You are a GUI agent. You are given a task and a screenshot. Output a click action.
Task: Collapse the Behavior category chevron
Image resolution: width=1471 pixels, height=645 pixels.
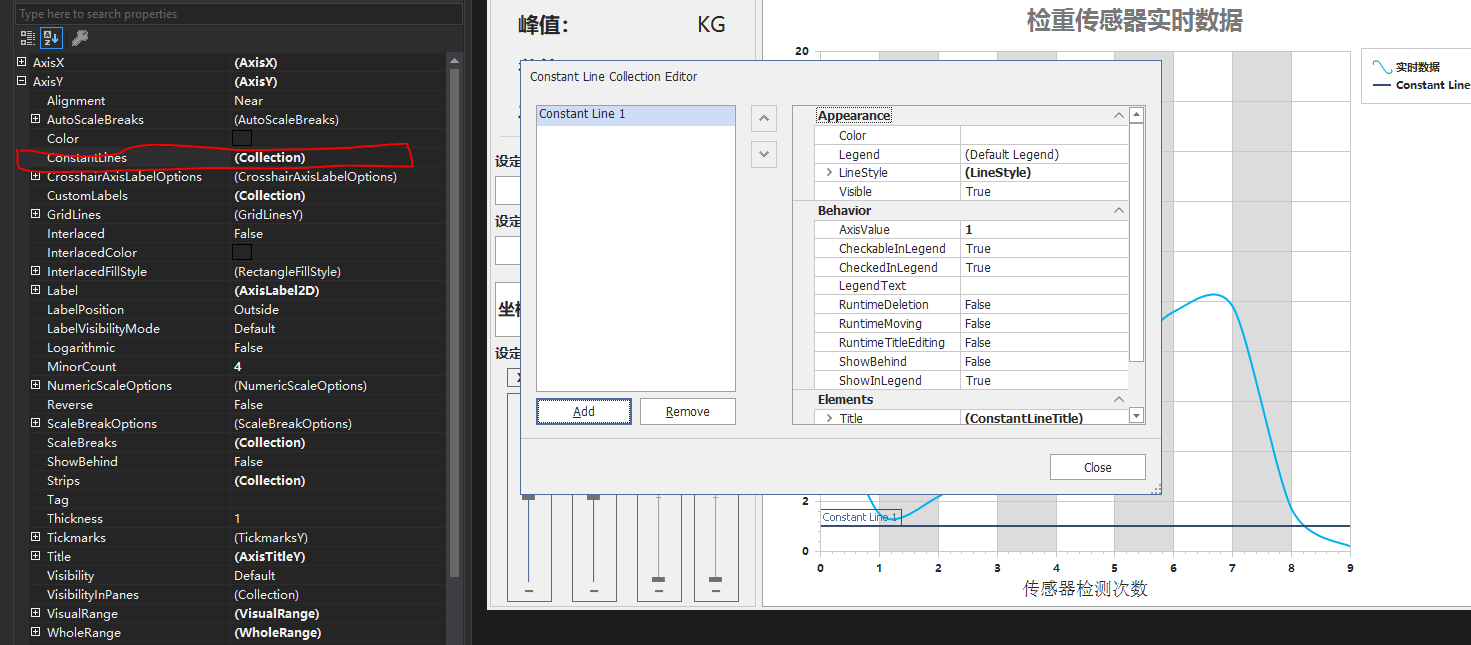1118,211
